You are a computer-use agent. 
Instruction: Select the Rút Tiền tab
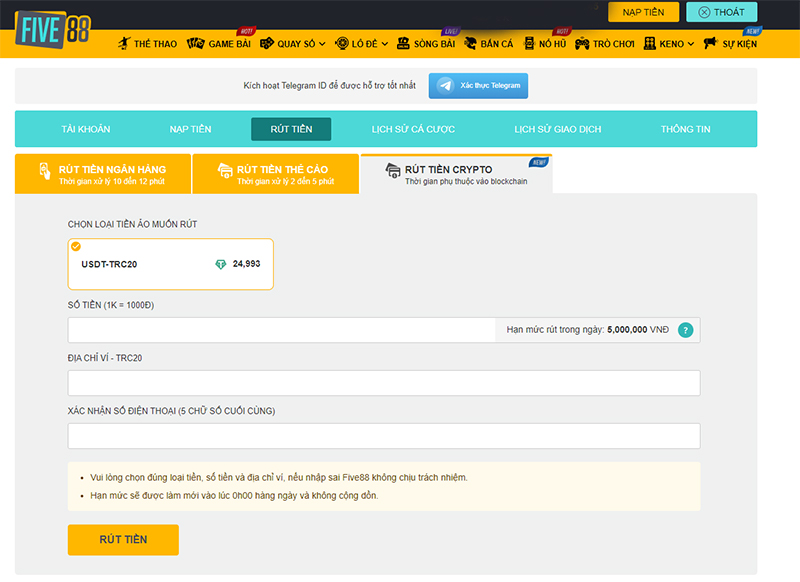coord(291,129)
